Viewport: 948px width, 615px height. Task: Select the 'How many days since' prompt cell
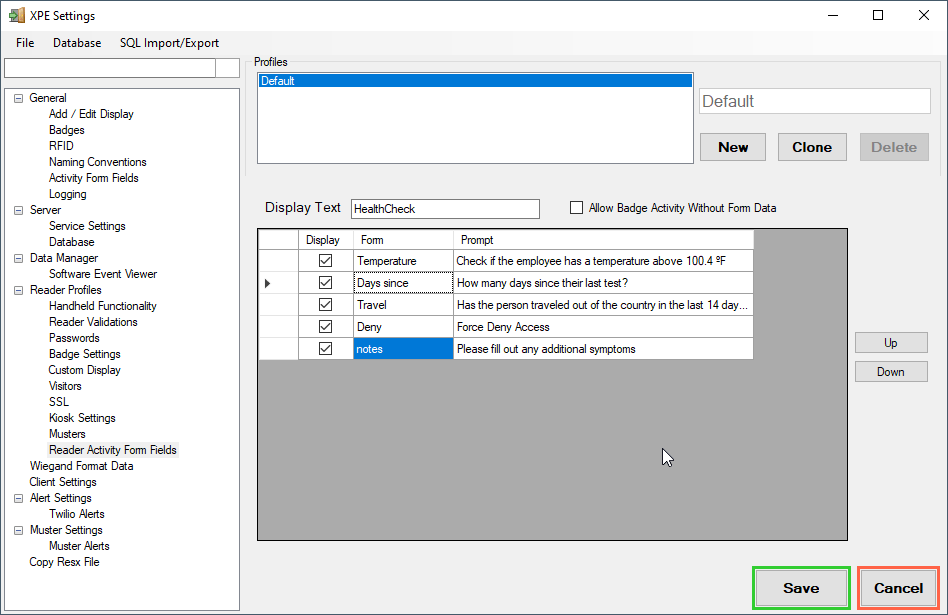point(603,282)
